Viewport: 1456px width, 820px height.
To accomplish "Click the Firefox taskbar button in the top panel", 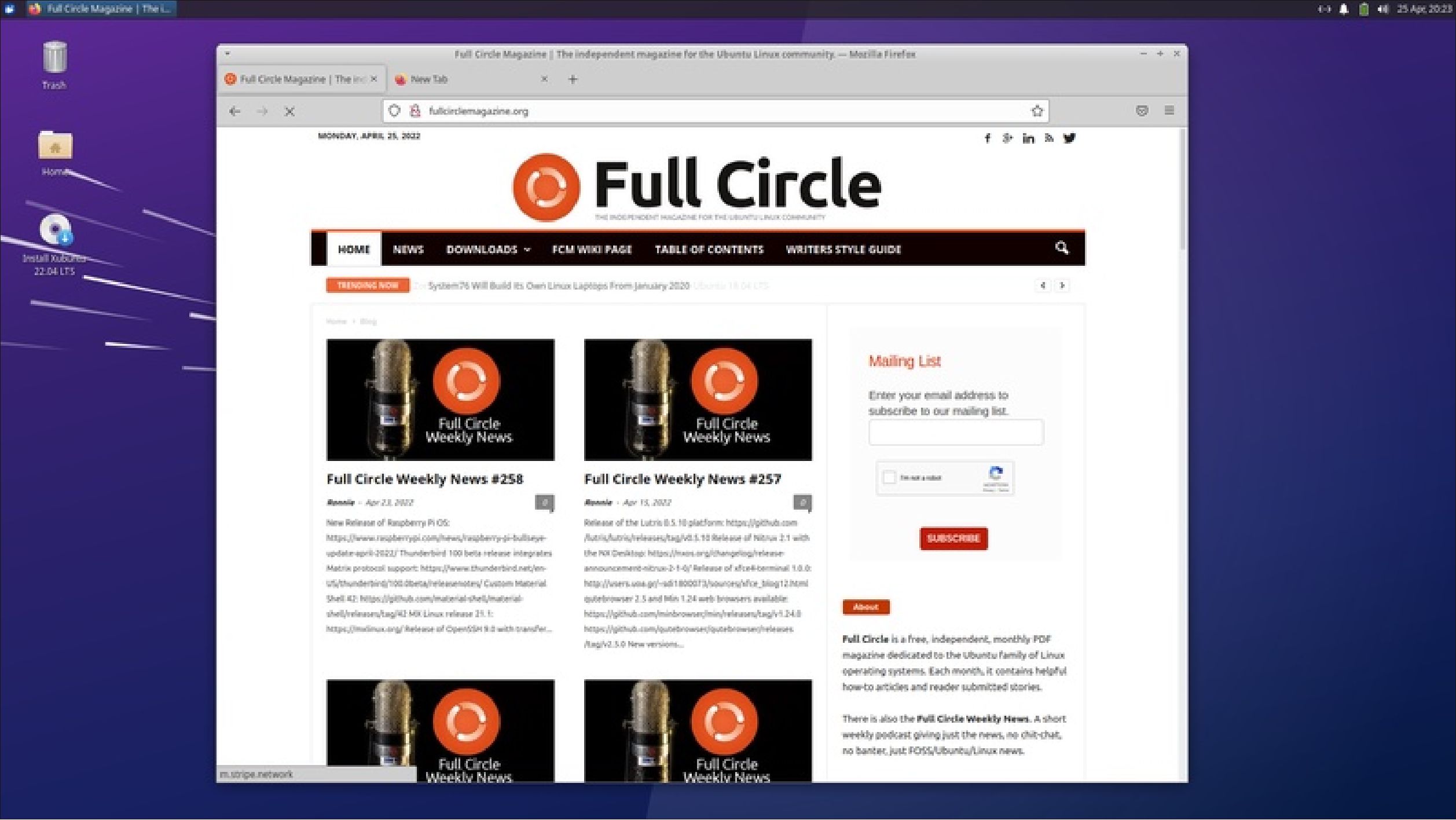I will click(x=101, y=9).
